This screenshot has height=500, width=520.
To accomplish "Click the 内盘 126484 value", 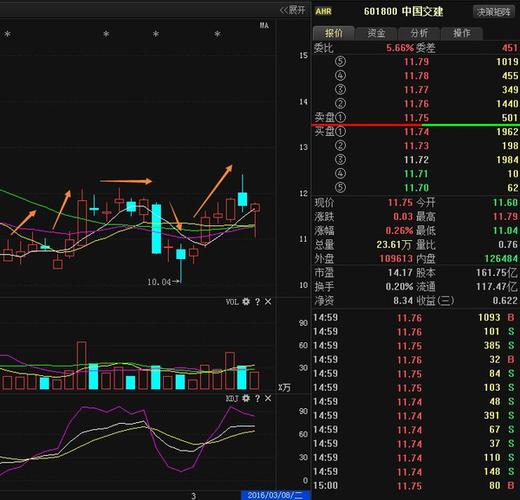I will (x=501, y=259).
